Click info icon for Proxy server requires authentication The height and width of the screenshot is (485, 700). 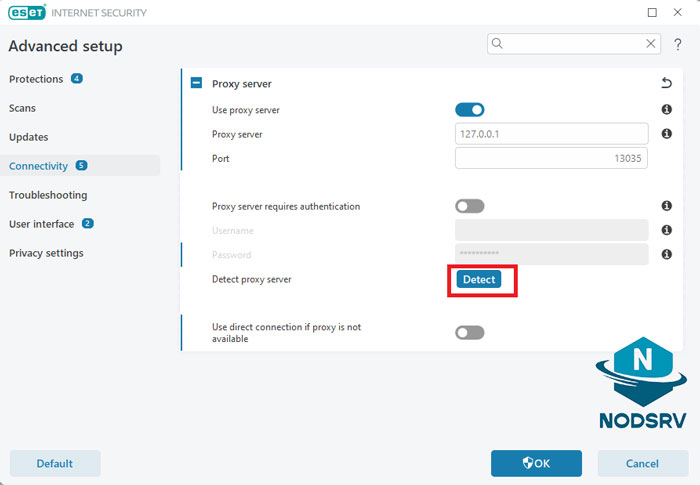coord(666,206)
